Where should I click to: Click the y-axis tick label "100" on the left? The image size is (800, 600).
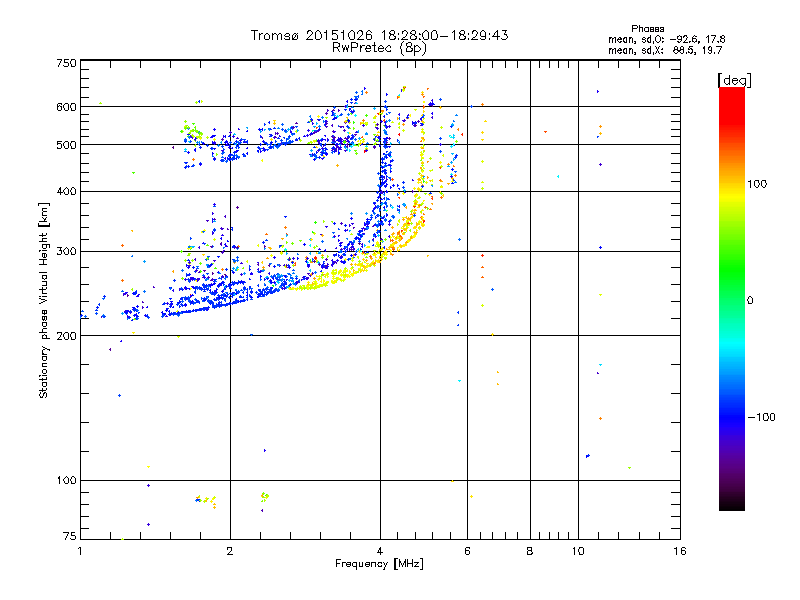tap(67, 481)
